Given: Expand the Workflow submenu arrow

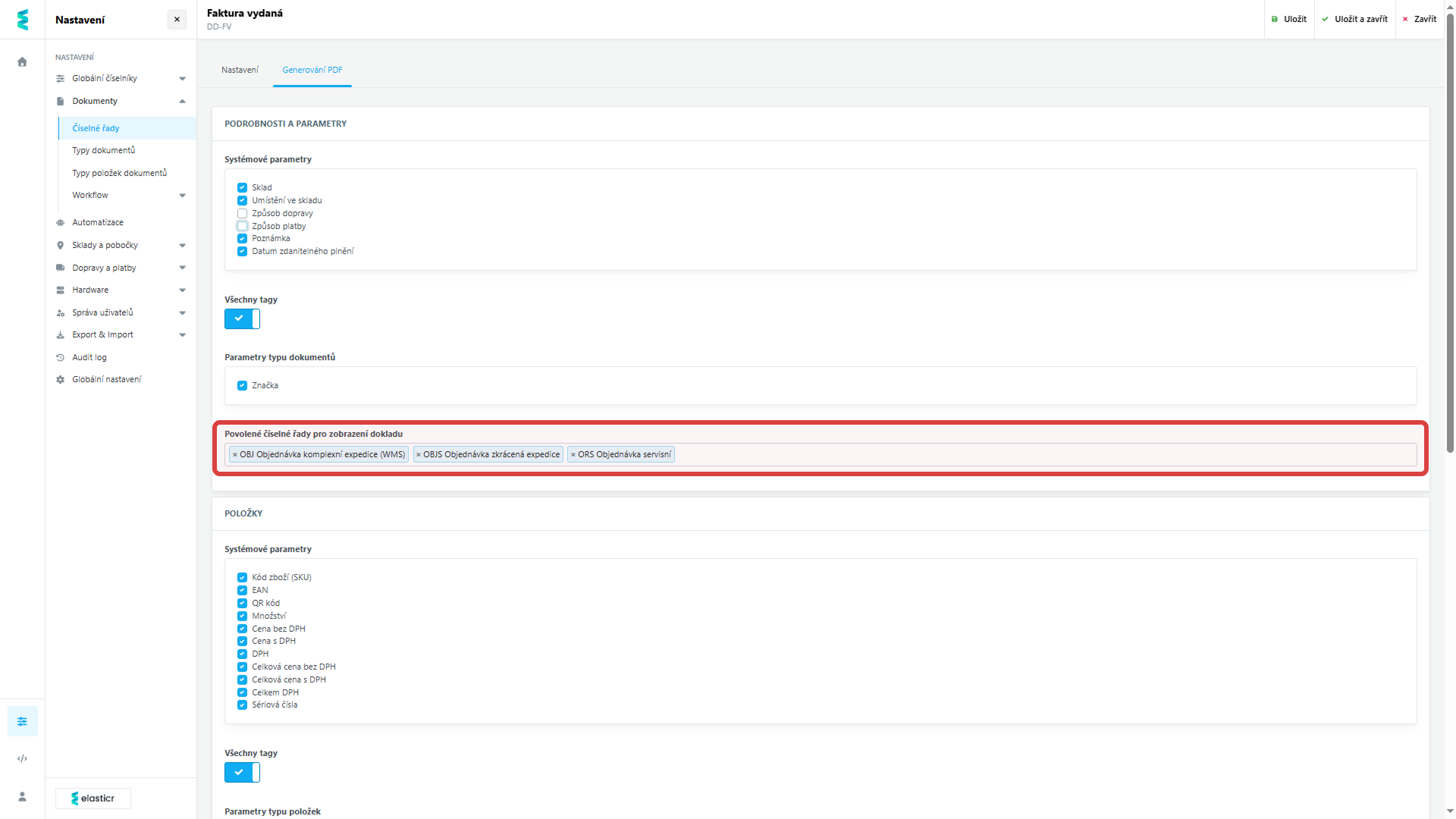Looking at the screenshot, I should (182, 196).
